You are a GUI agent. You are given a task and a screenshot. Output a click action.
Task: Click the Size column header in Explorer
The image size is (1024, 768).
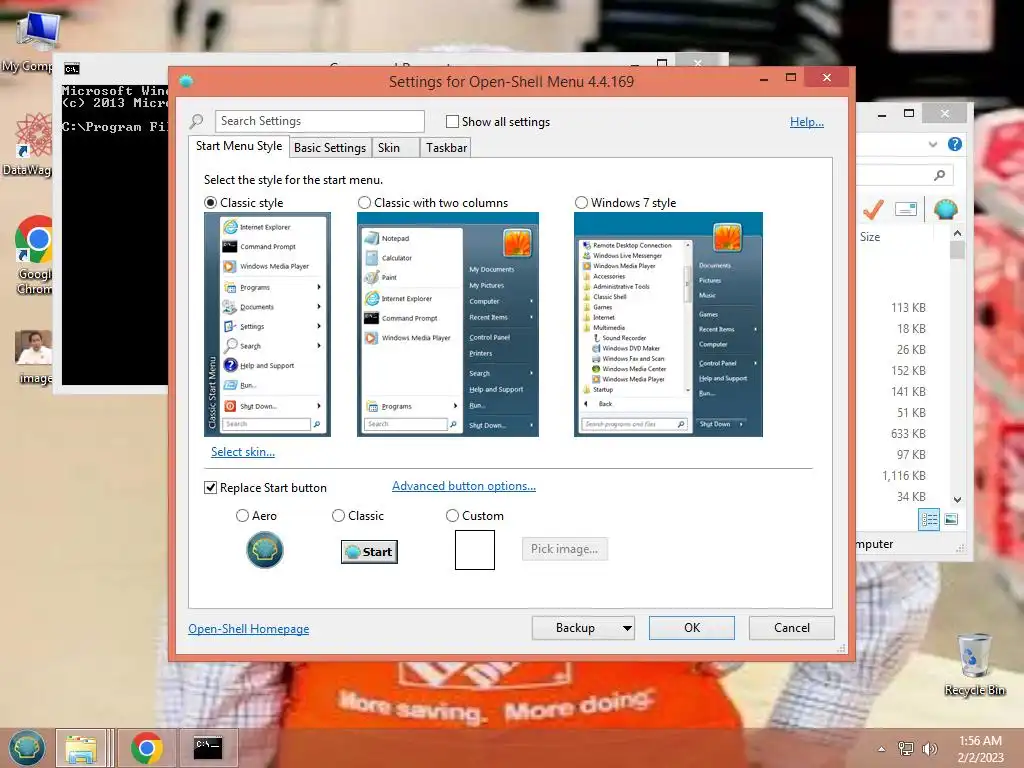[870, 237]
